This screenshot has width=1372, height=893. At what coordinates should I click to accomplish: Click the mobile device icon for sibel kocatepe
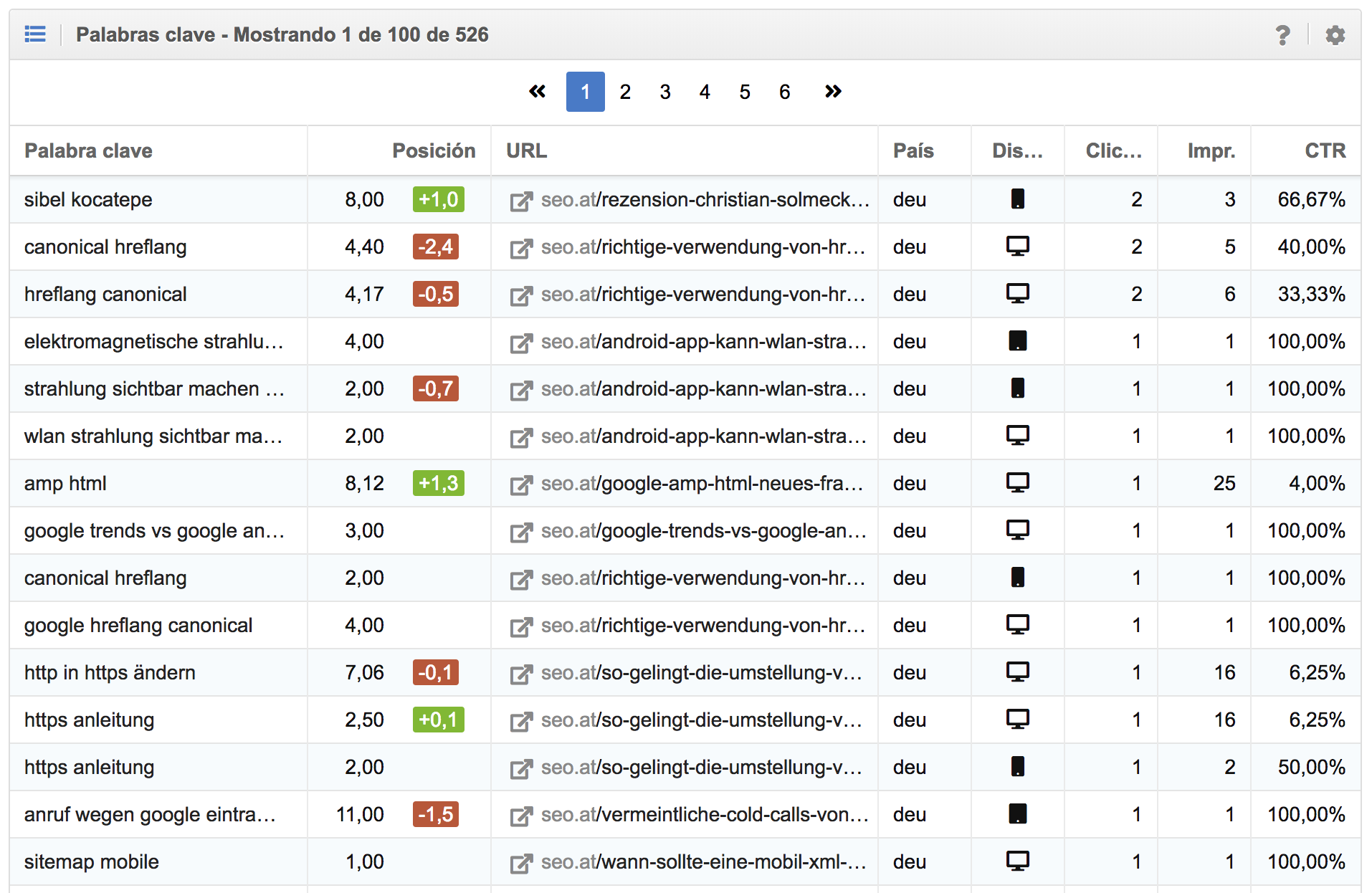(x=1017, y=199)
